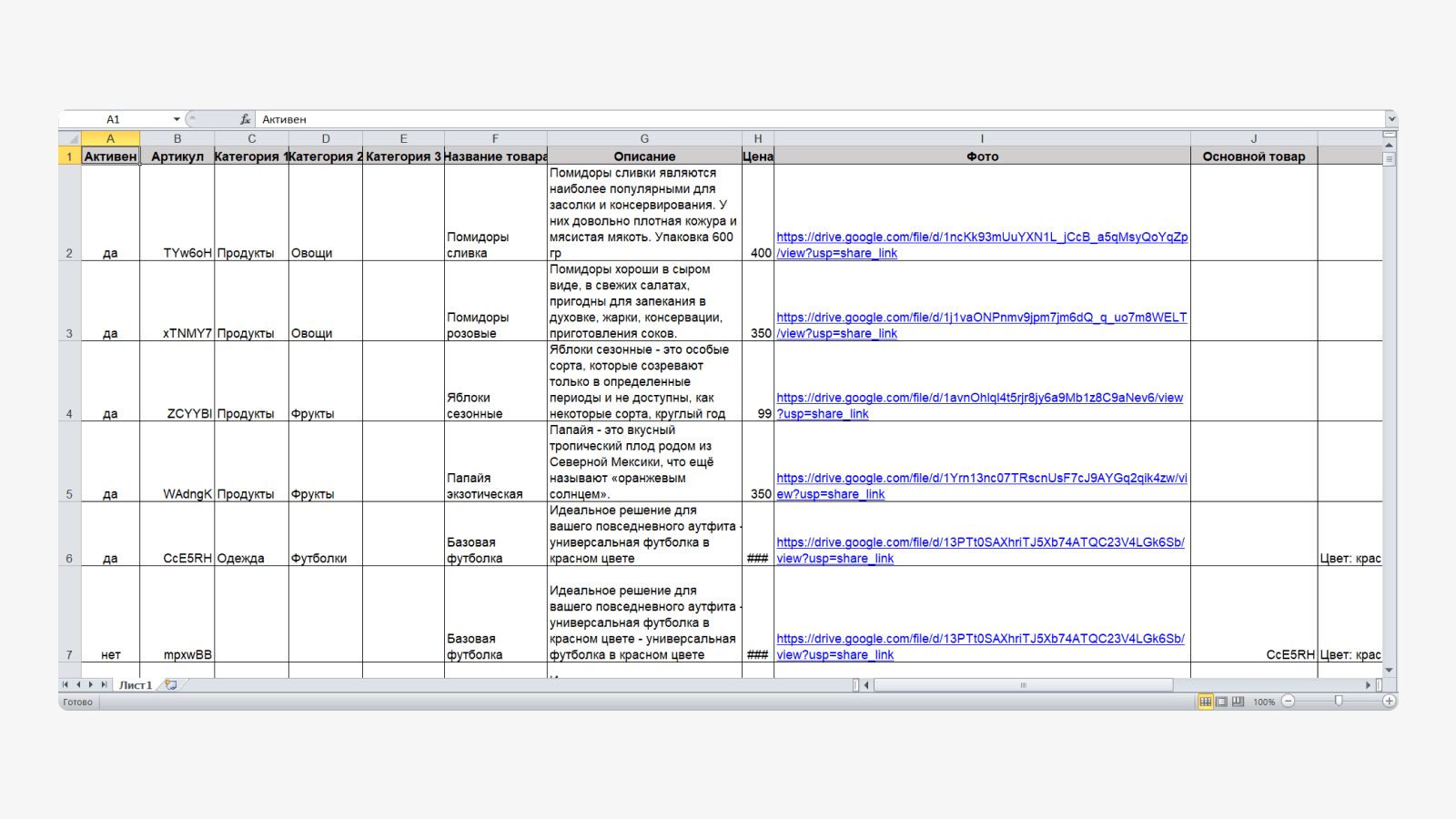This screenshot has width=1456, height=819.
Task: Click the Name Box showing A1
Action: pyautogui.click(x=114, y=119)
